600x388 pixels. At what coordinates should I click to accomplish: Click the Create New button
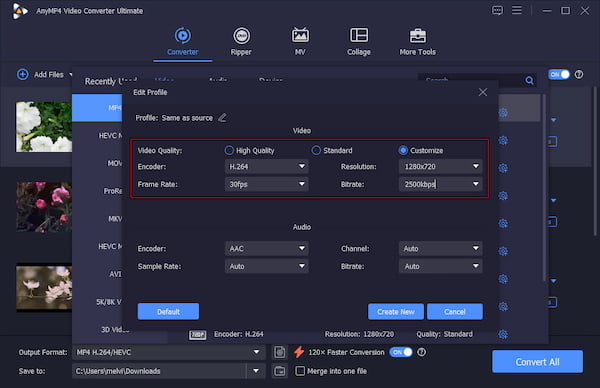pyautogui.click(x=396, y=311)
